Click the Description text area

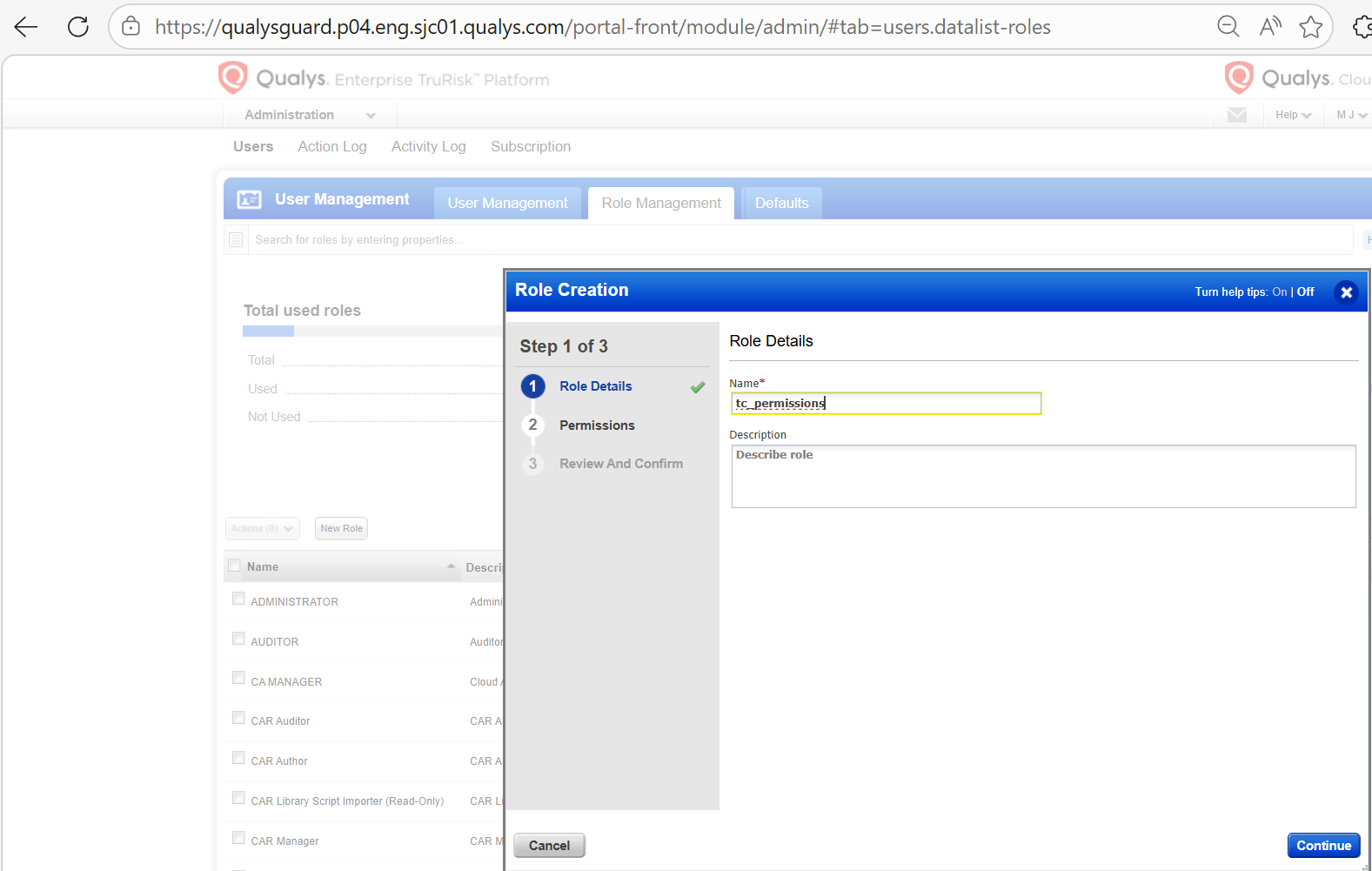tap(1043, 476)
